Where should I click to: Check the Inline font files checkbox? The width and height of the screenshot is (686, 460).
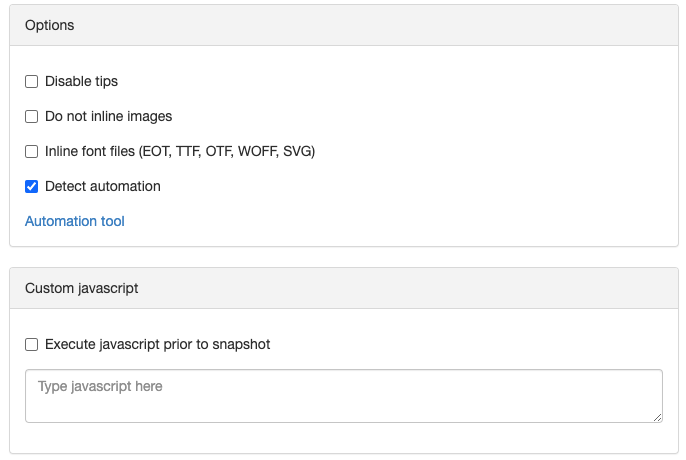click(32, 151)
